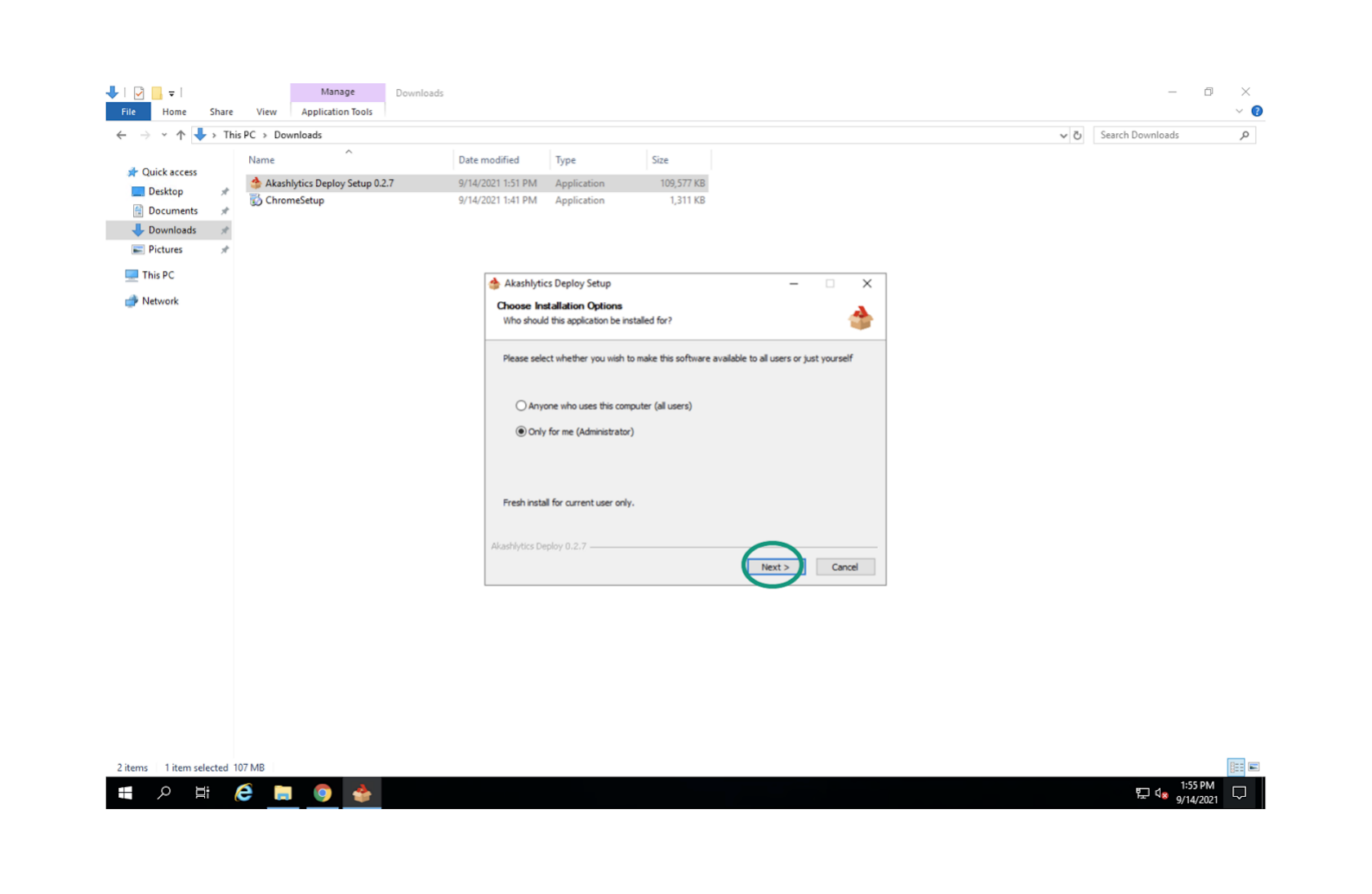Click the setup dialog title bar icon
This screenshot has width=1372, height=894.
click(494, 283)
